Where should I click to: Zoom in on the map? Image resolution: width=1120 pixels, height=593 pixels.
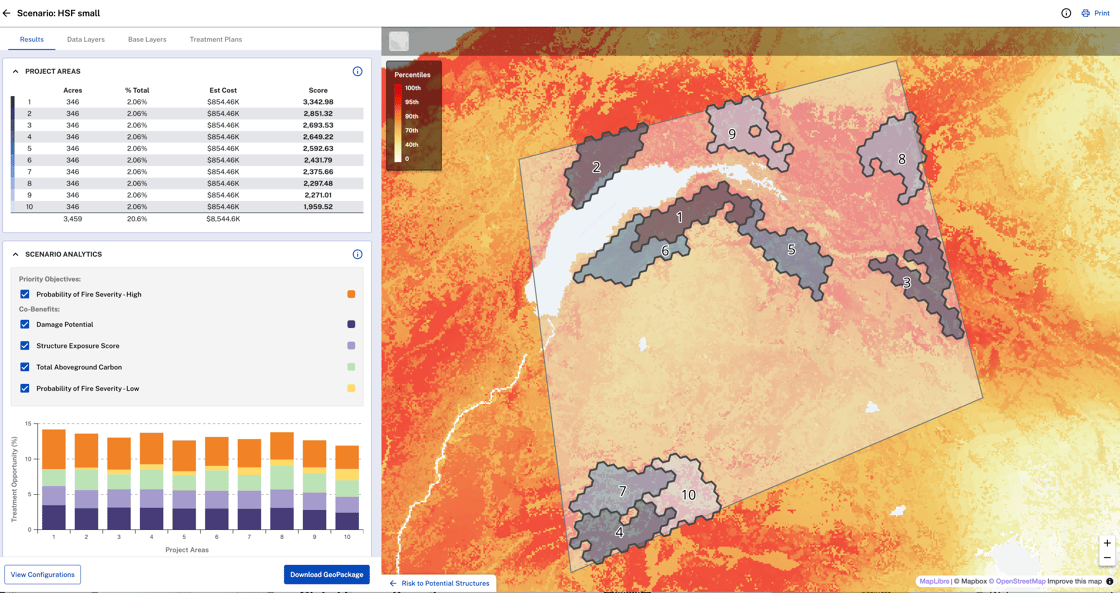point(1107,543)
